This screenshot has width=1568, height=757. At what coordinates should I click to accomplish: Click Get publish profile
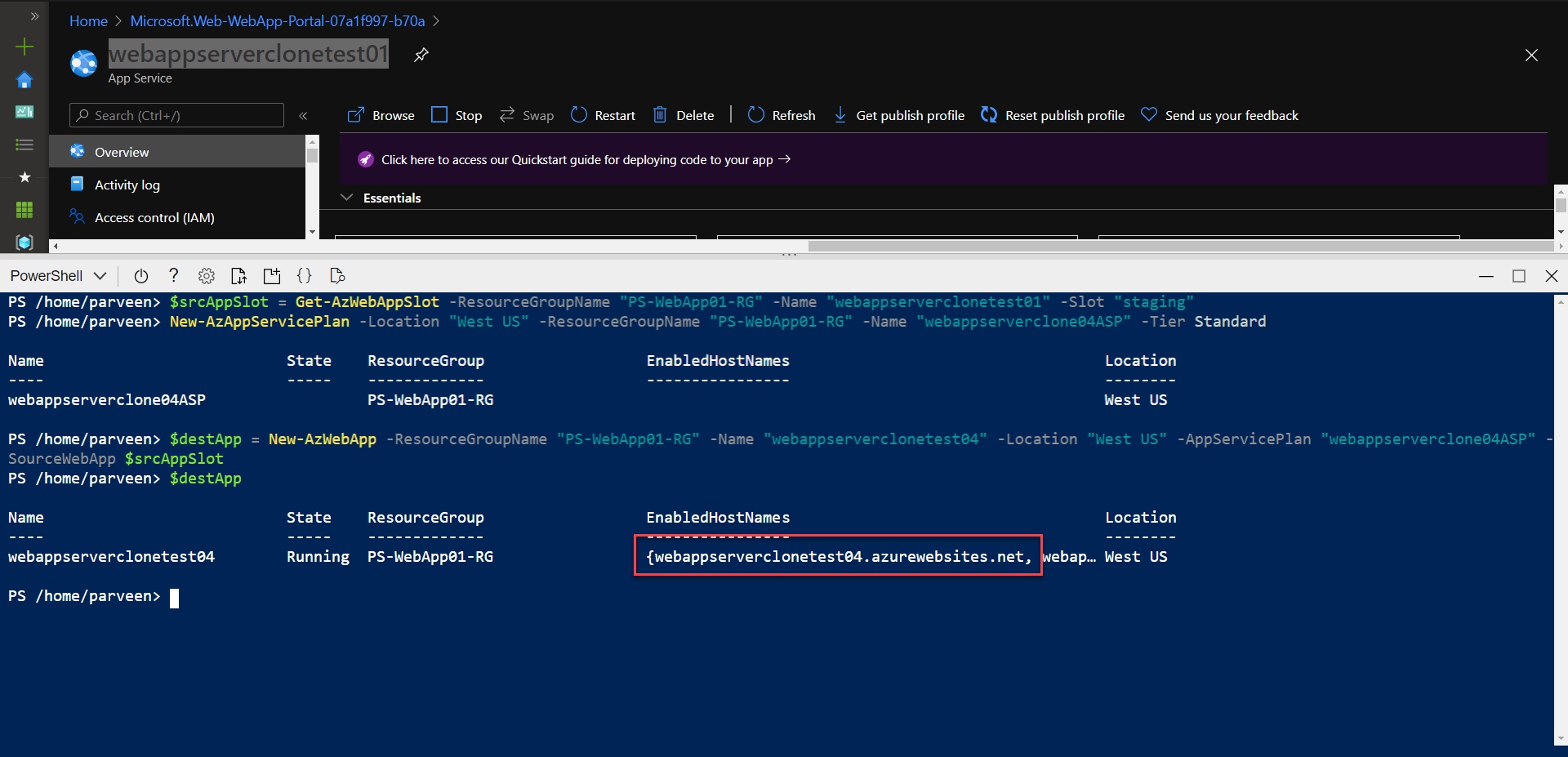point(899,115)
